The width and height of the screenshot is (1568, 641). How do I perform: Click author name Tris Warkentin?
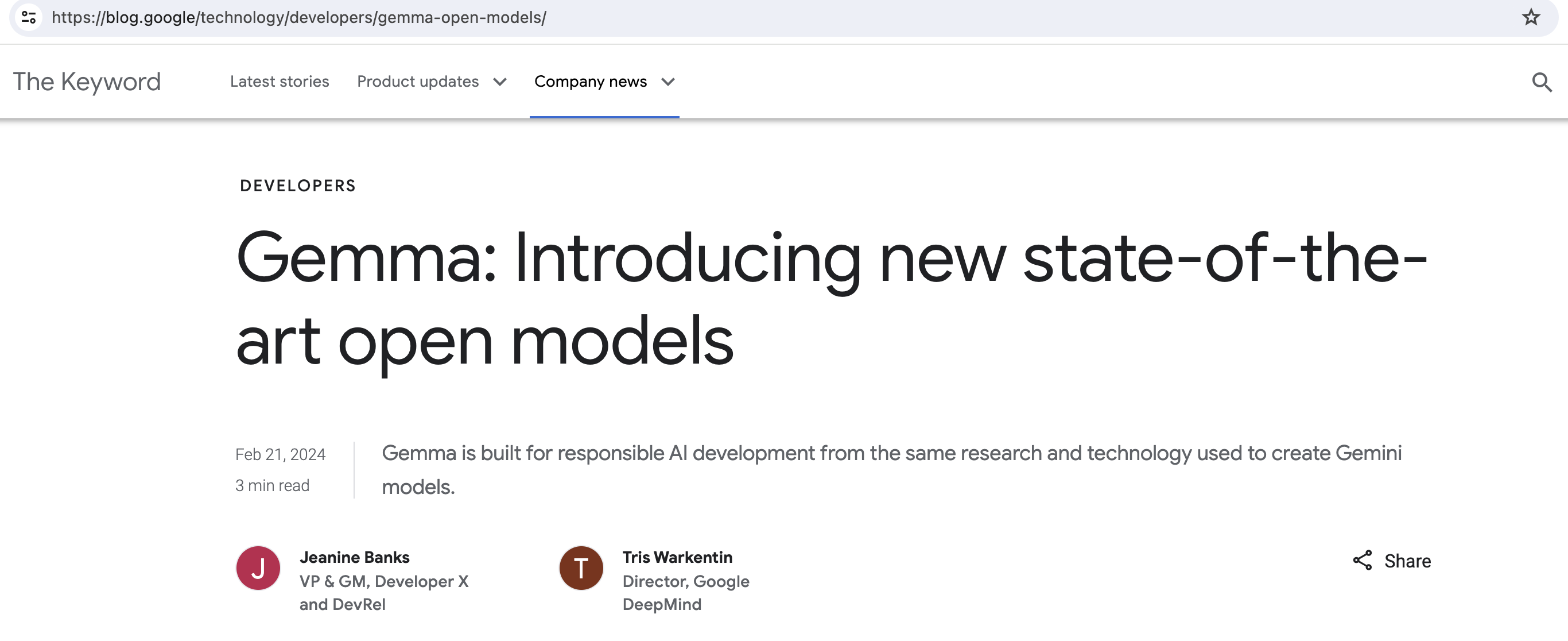677,557
